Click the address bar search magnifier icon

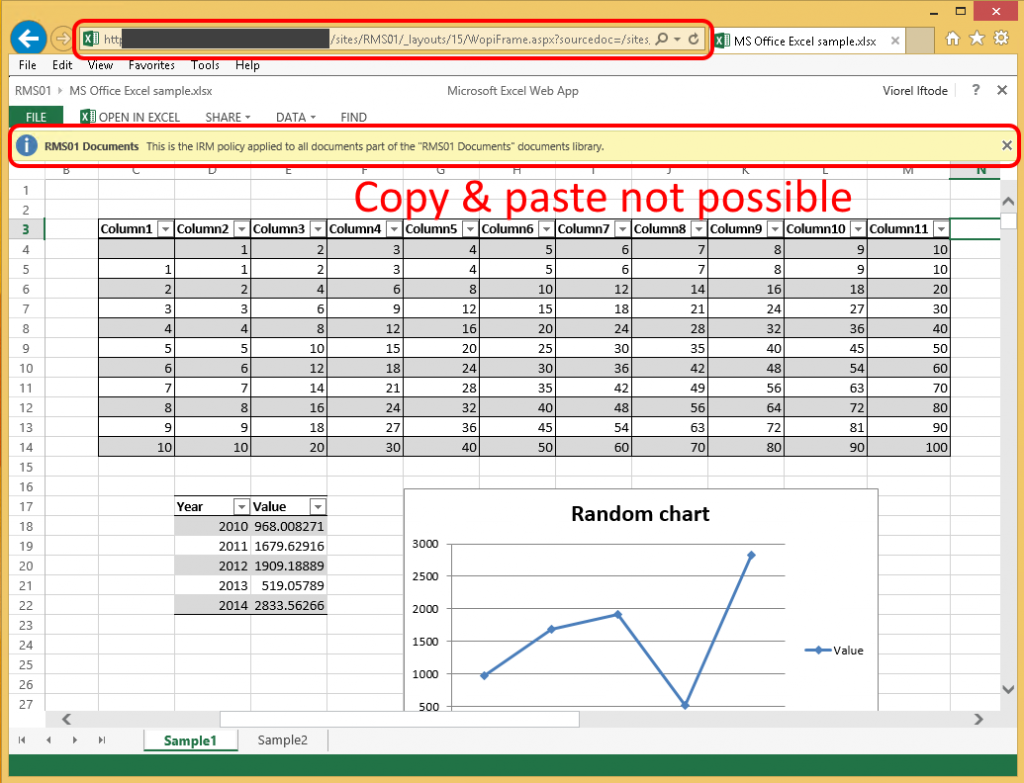pos(662,39)
